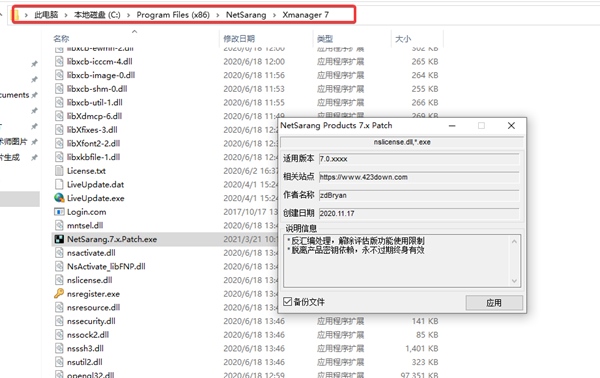Screen dimensions: 600x378
Task: Click Program Files (x86) in the breadcrumb
Action: pos(173,15)
